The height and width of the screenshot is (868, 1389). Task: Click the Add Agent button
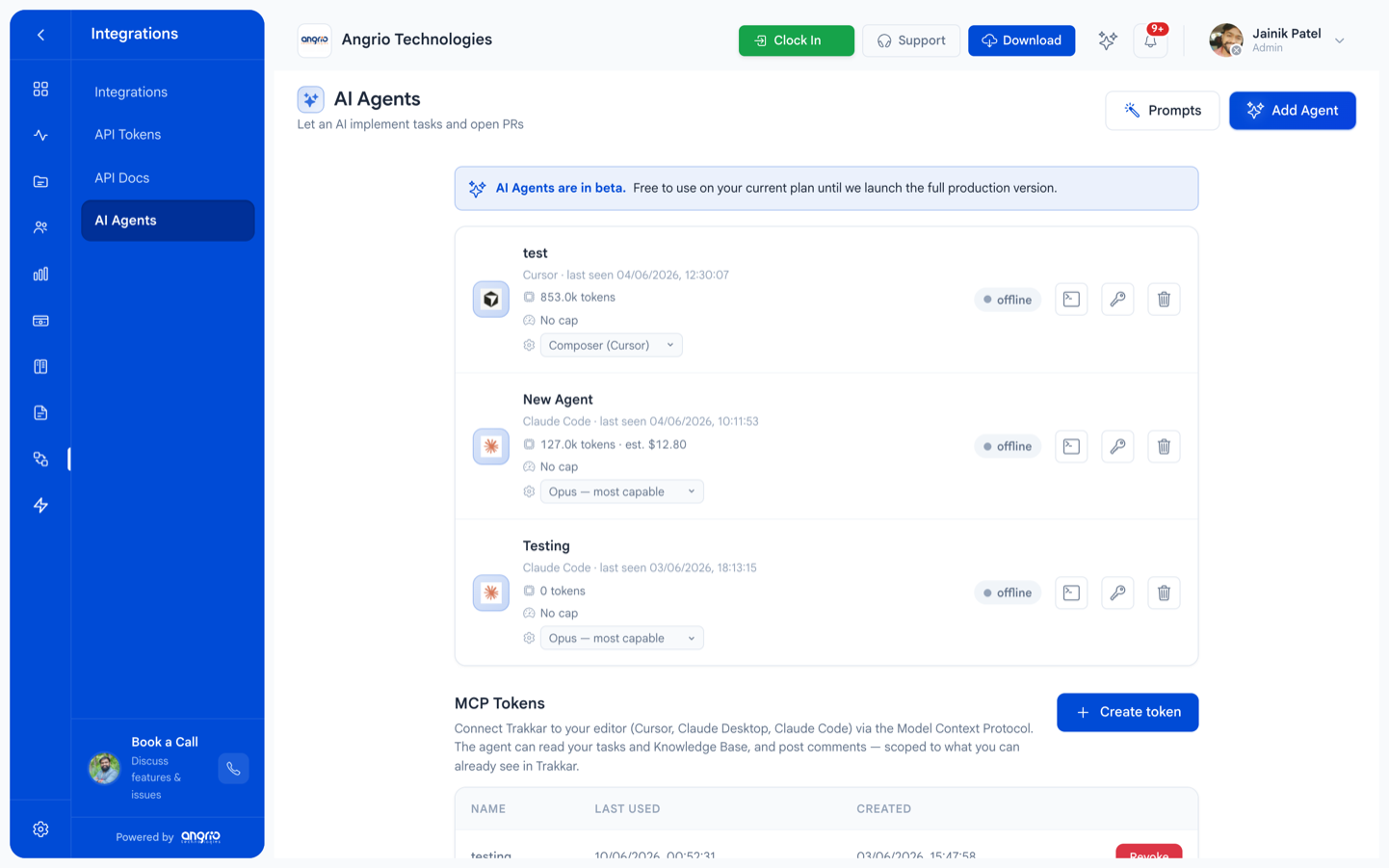point(1292,111)
